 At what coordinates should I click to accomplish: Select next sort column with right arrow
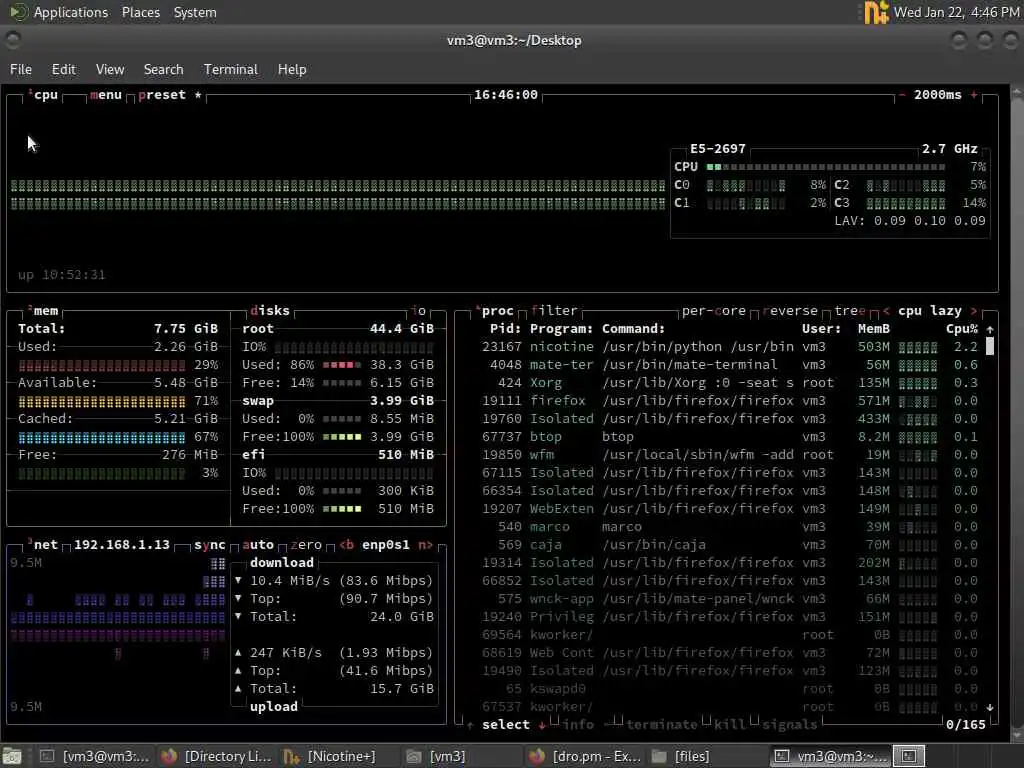coord(974,311)
